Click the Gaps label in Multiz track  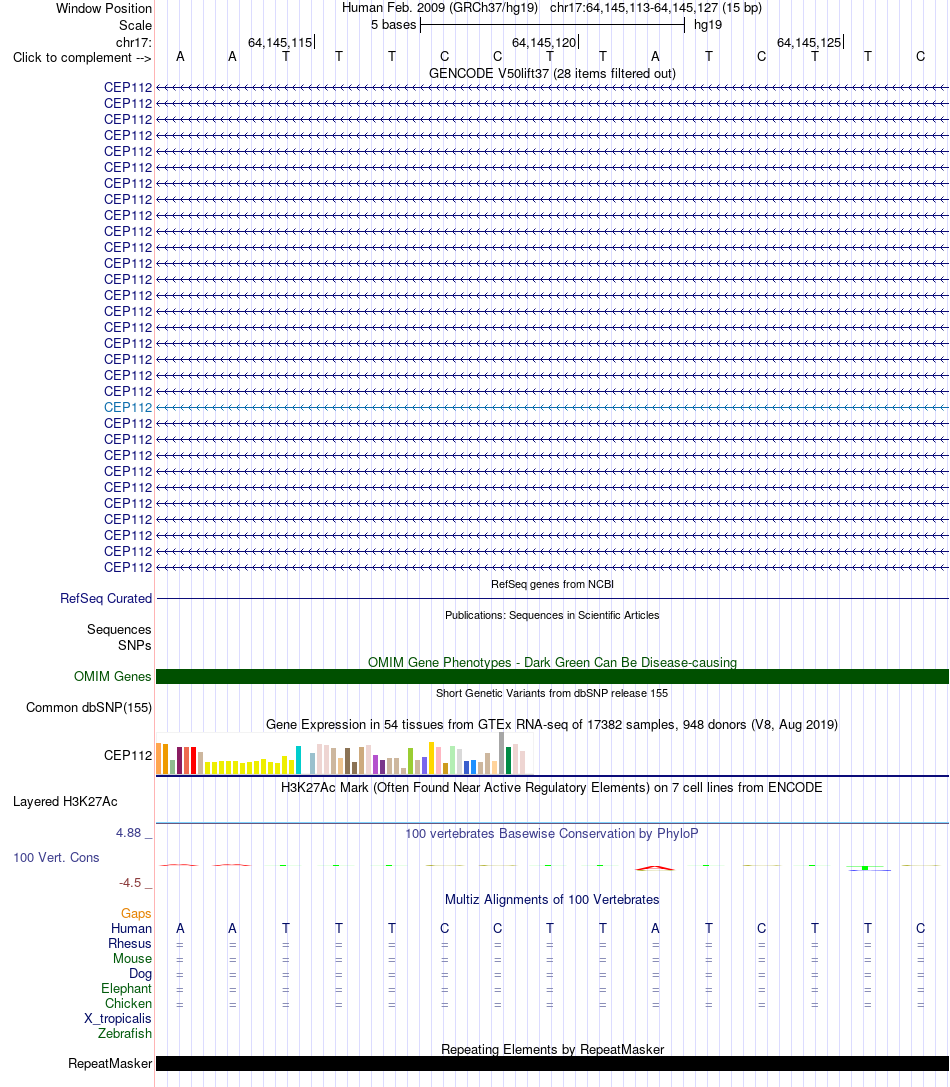tap(136, 914)
